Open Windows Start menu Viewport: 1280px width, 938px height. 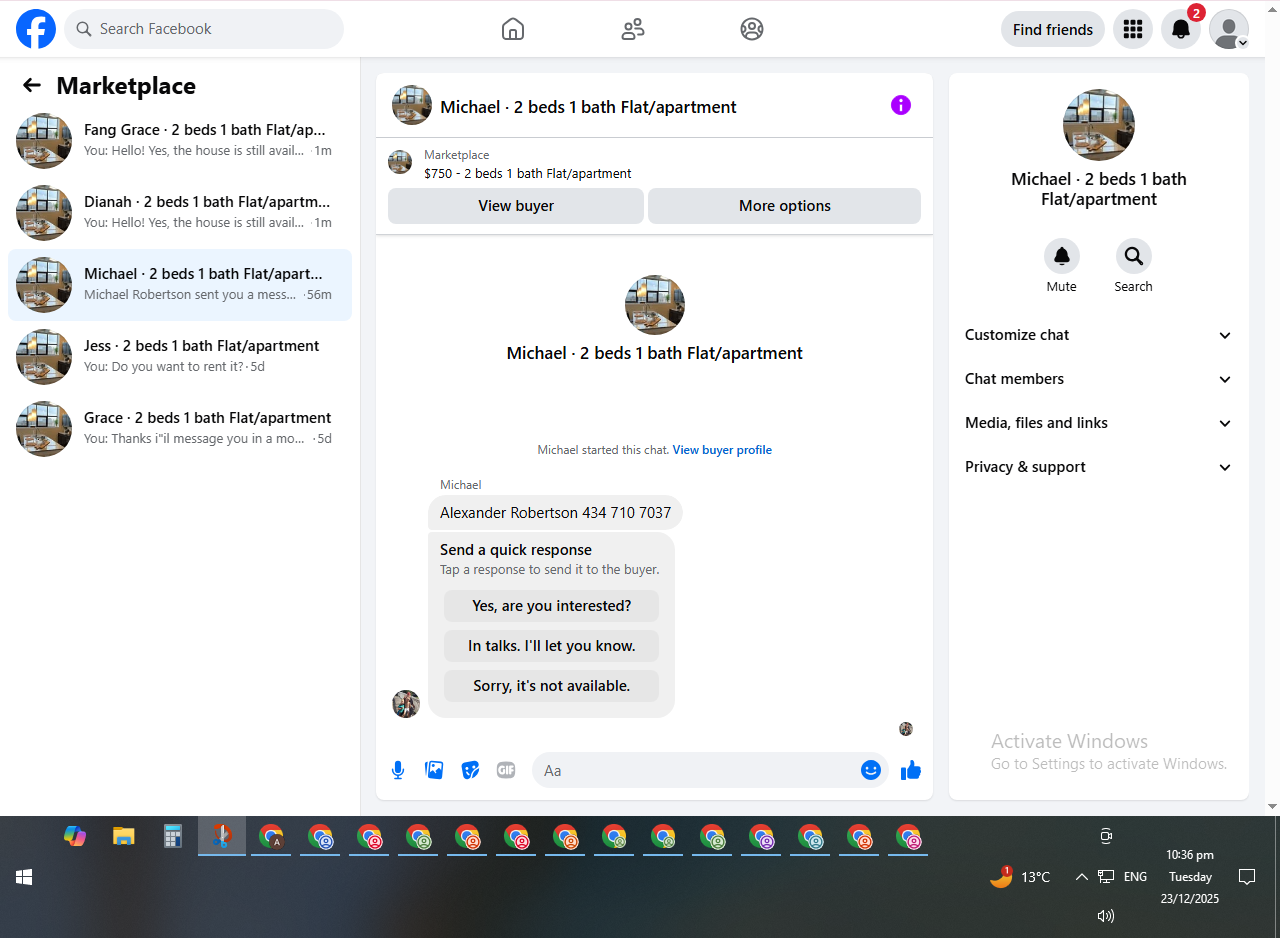[x=24, y=877]
